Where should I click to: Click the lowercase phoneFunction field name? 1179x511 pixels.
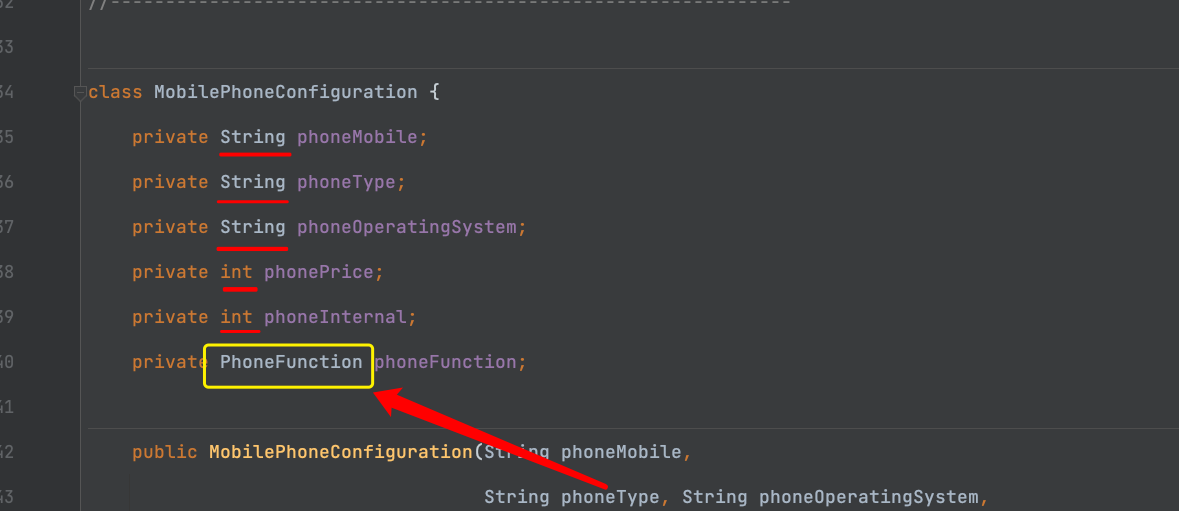(445, 362)
